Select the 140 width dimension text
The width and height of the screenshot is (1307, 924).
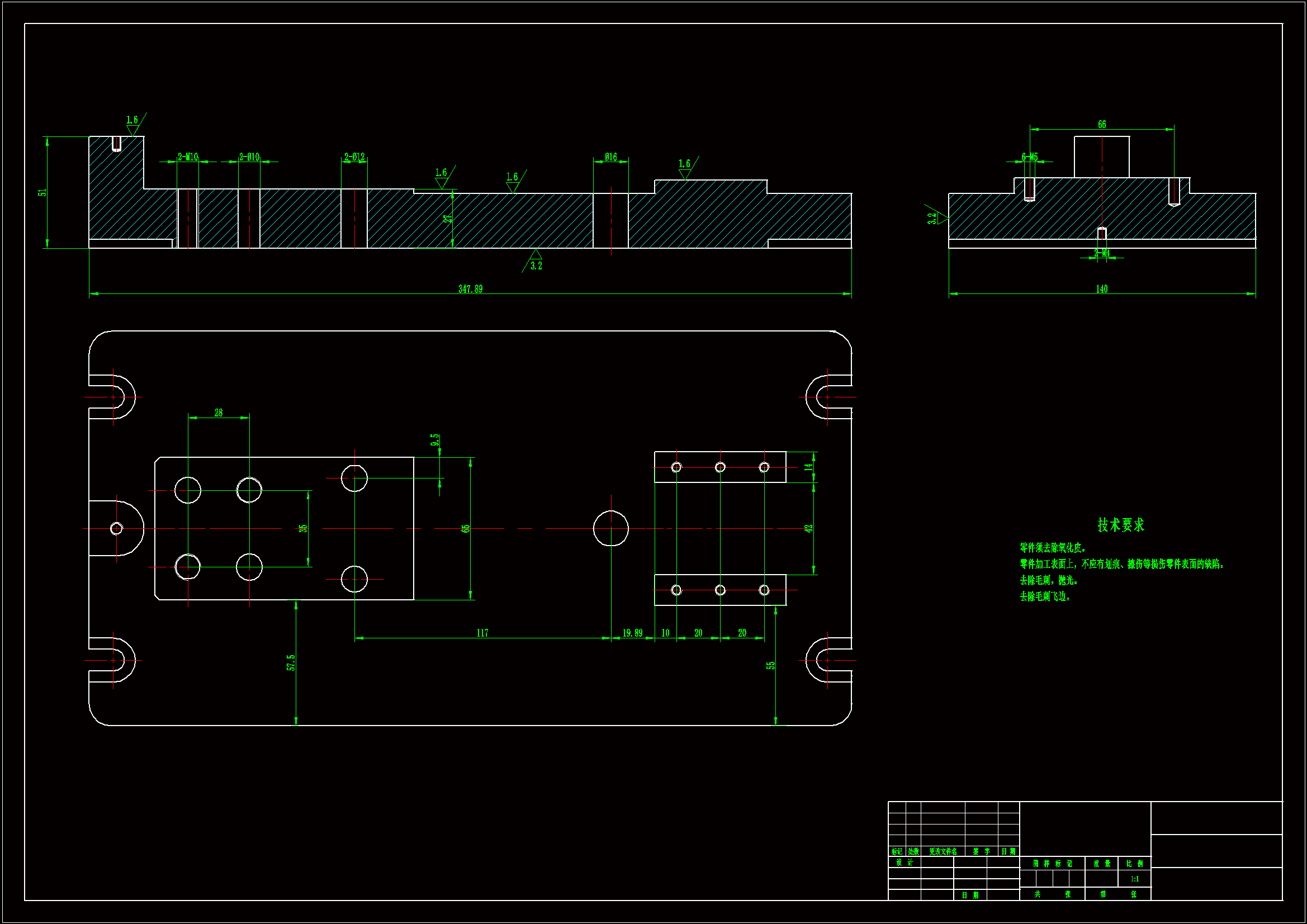(x=1101, y=289)
